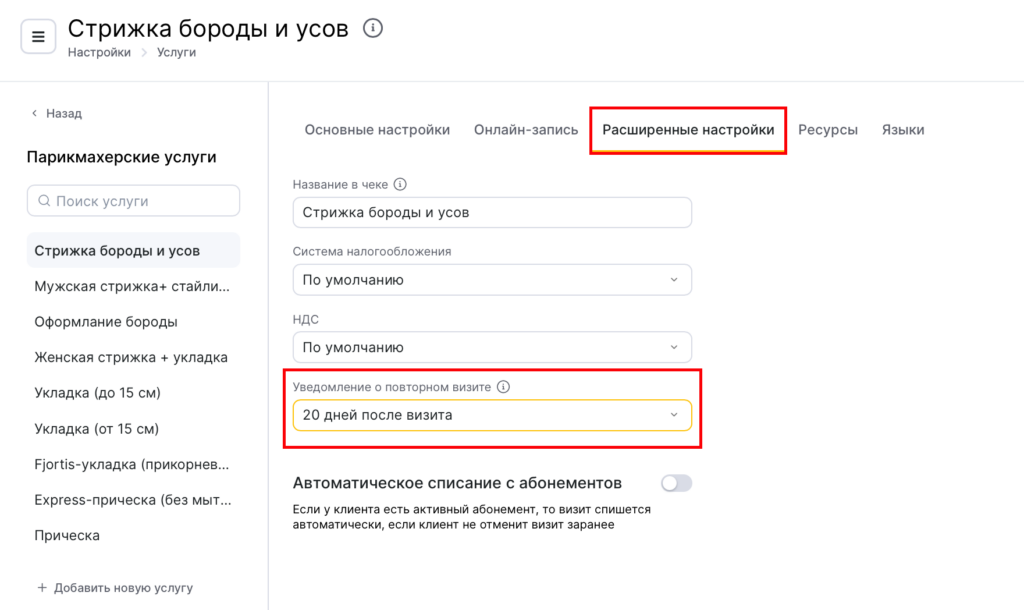
Task: Click the plus icon to add service
Action: pyautogui.click(x=42, y=588)
